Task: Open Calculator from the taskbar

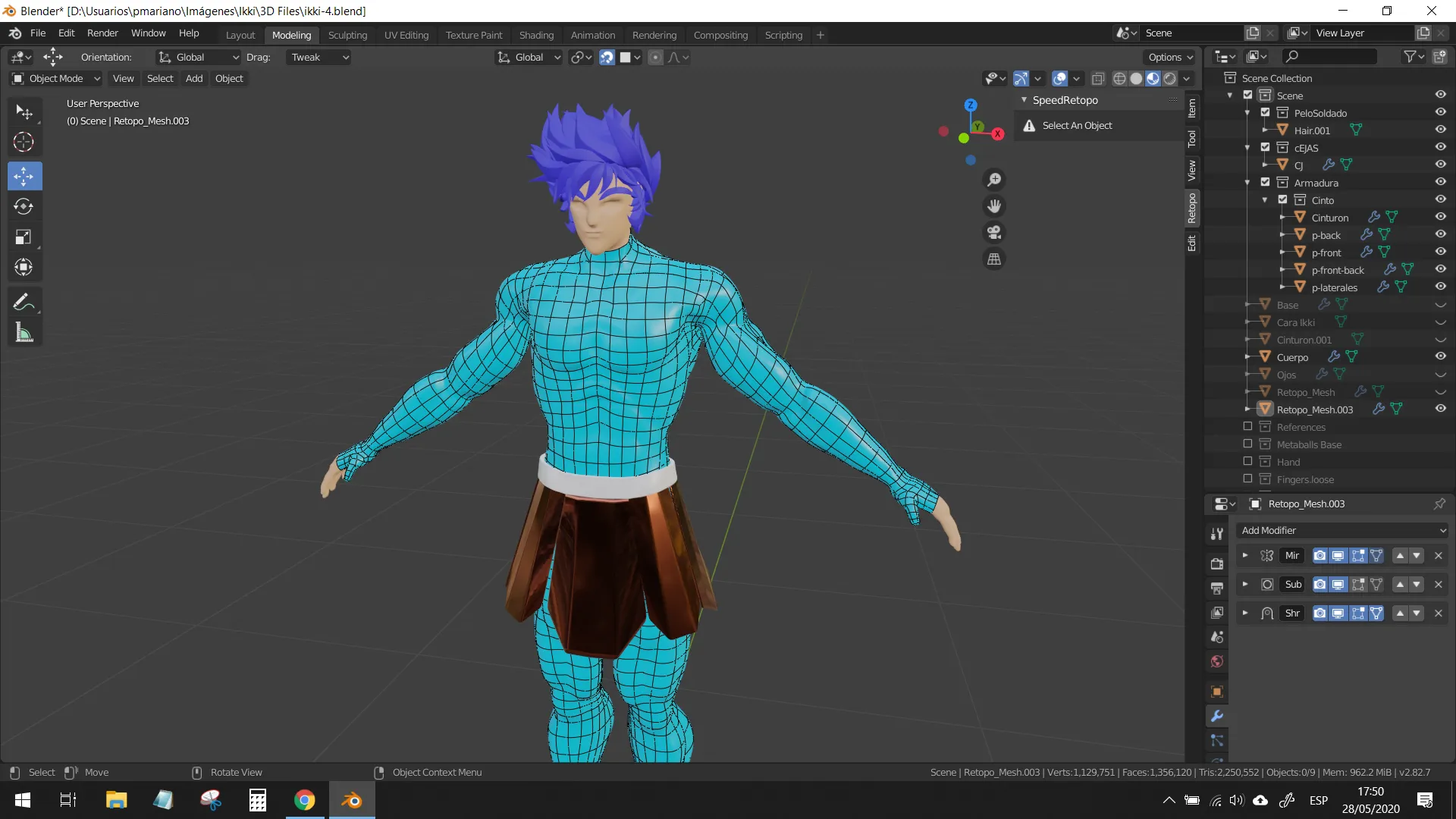Action: click(x=258, y=800)
